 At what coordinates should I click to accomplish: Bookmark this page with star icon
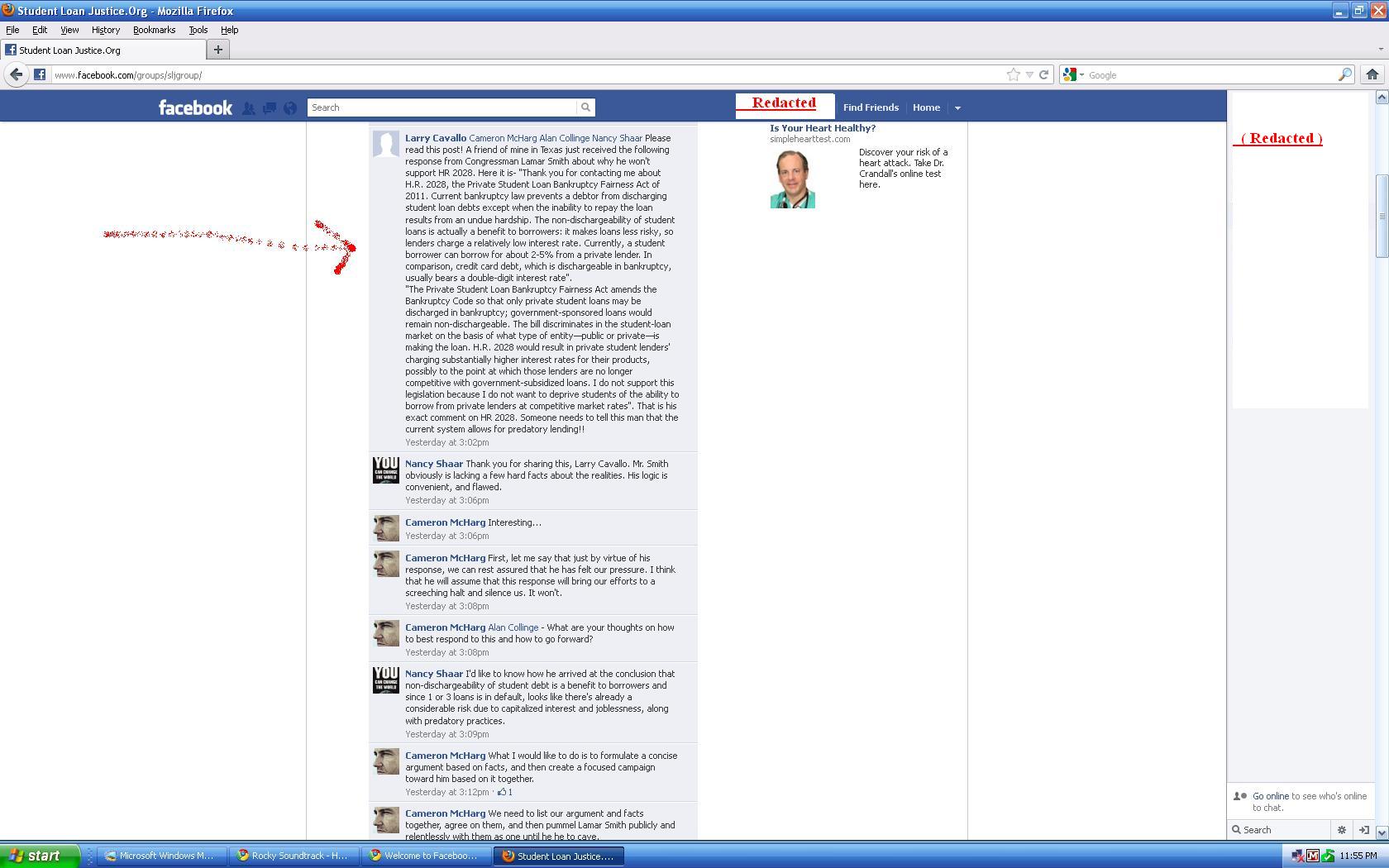1013,74
